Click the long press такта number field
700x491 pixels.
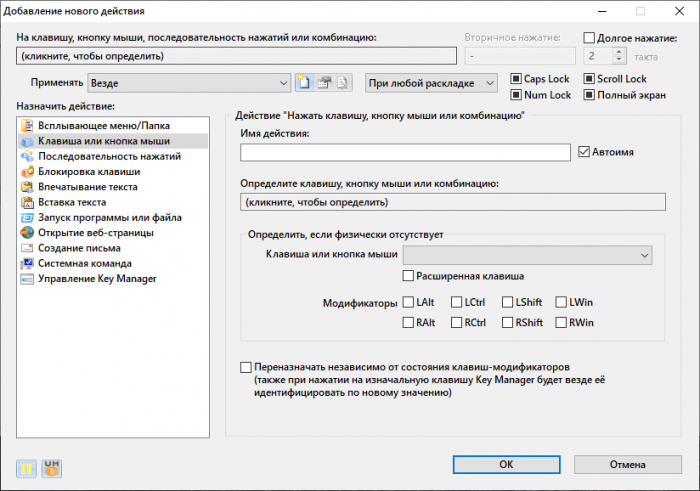pyautogui.click(x=599, y=56)
